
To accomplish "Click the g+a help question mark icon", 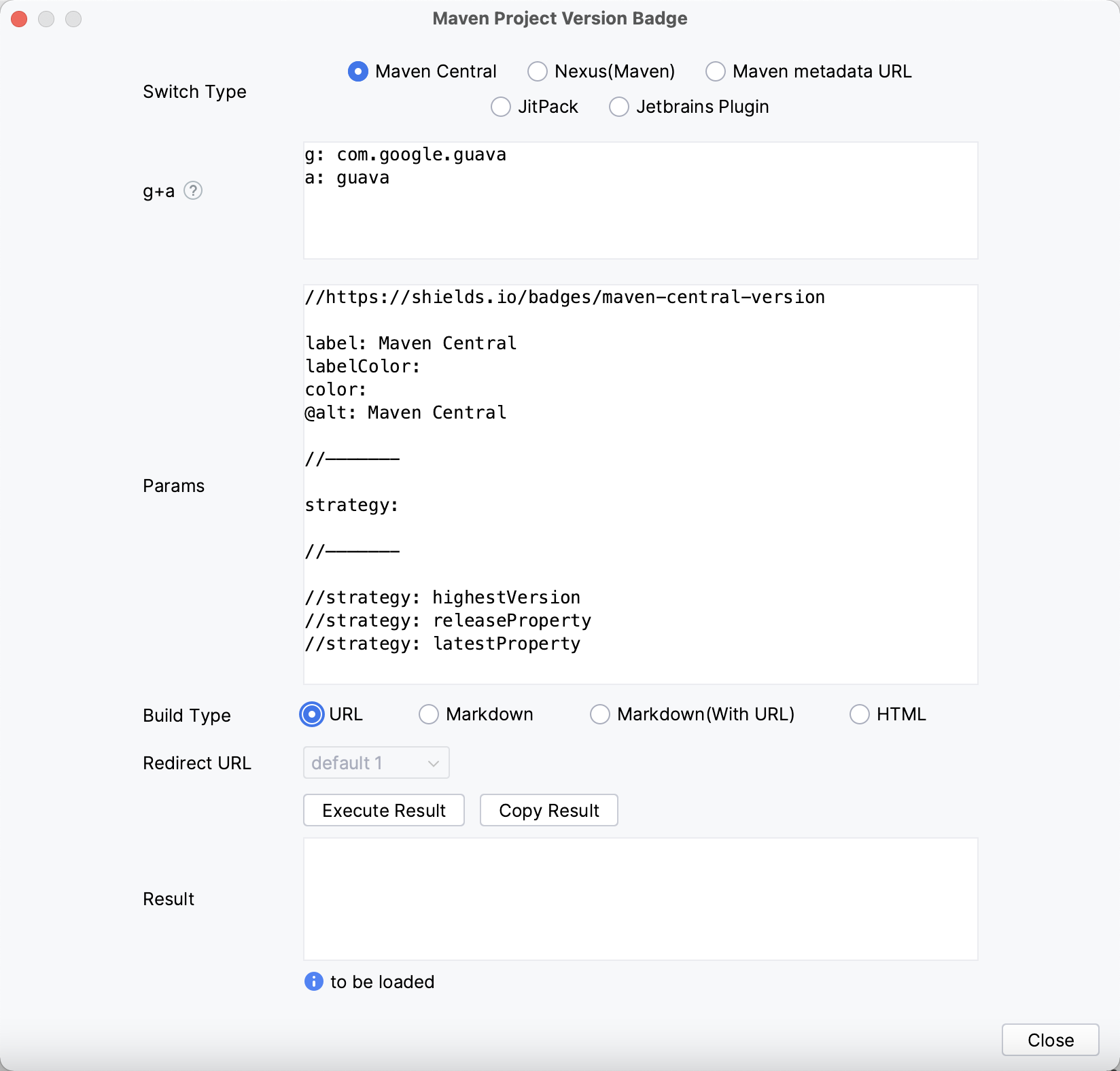I will click(x=193, y=191).
